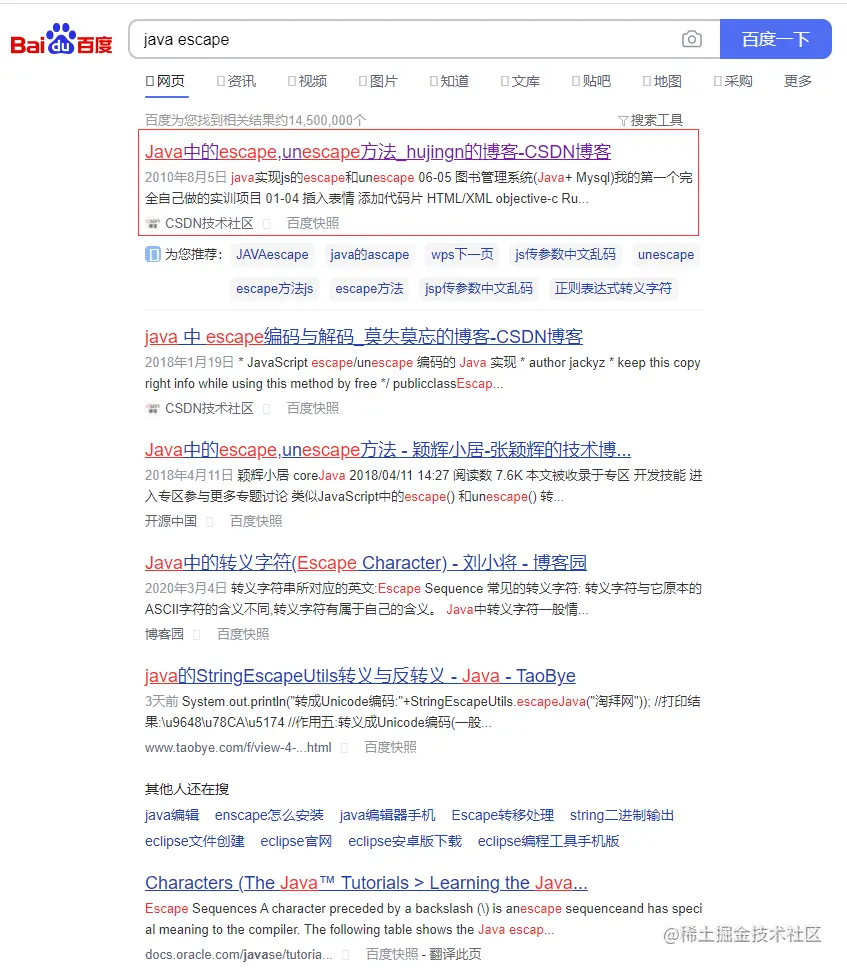Open image search via camera icon
This screenshot has height=970, width=847.
tap(691, 39)
